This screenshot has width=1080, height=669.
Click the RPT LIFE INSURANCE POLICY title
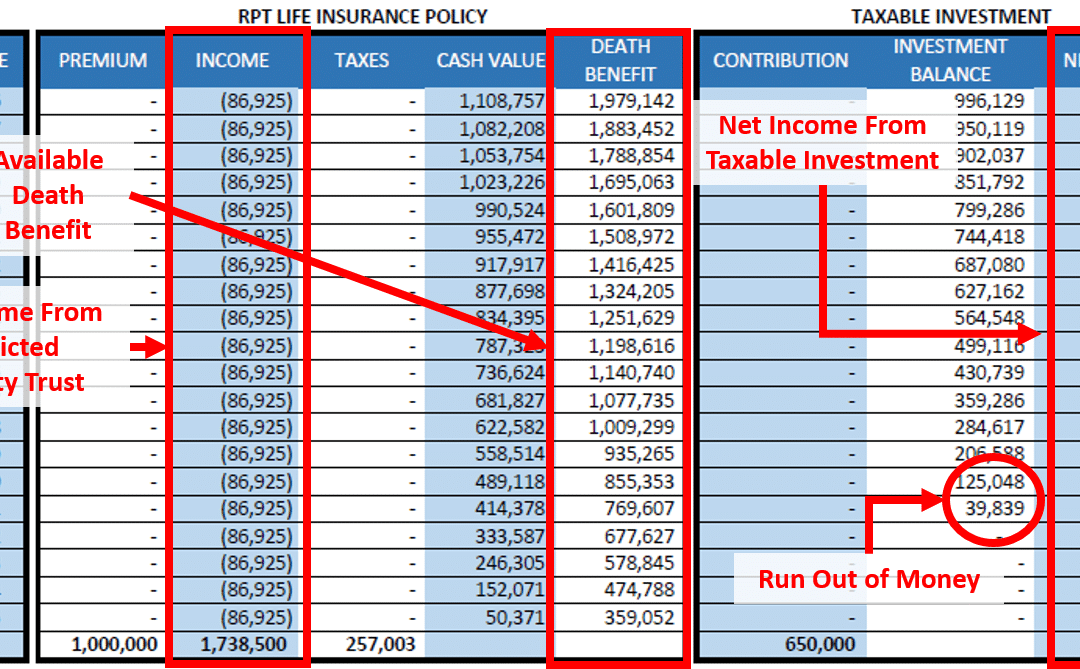pyautogui.click(x=362, y=16)
